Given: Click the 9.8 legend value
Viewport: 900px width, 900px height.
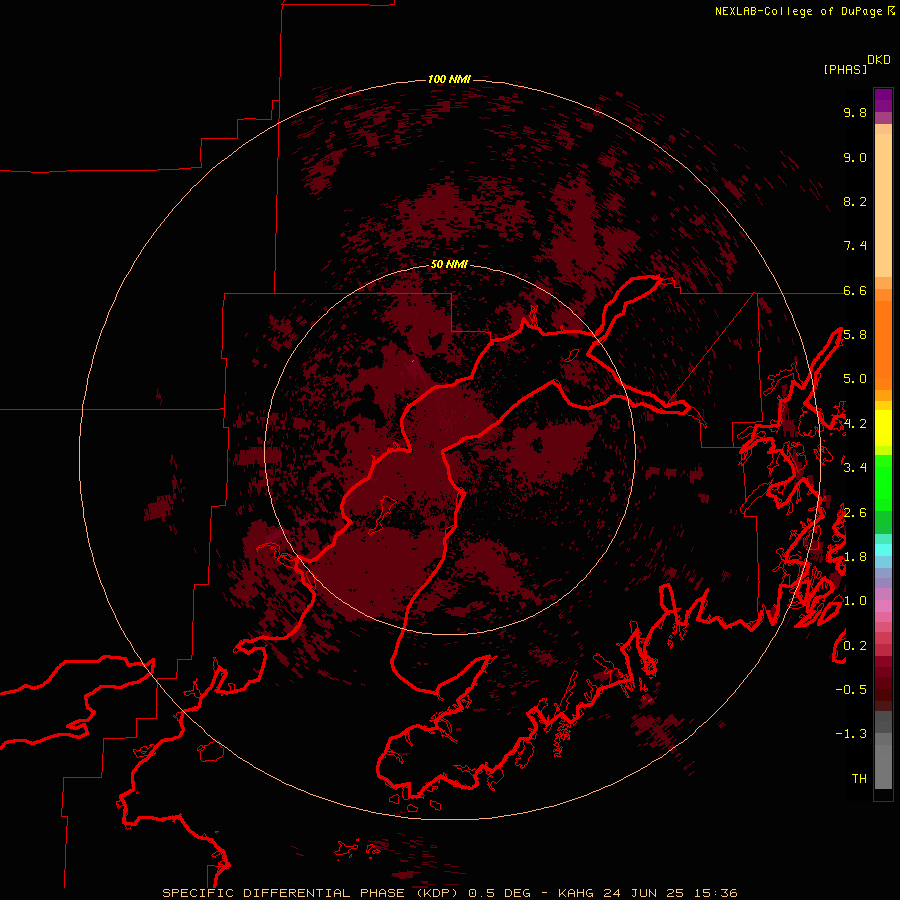Looking at the screenshot, I should click(x=855, y=112).
